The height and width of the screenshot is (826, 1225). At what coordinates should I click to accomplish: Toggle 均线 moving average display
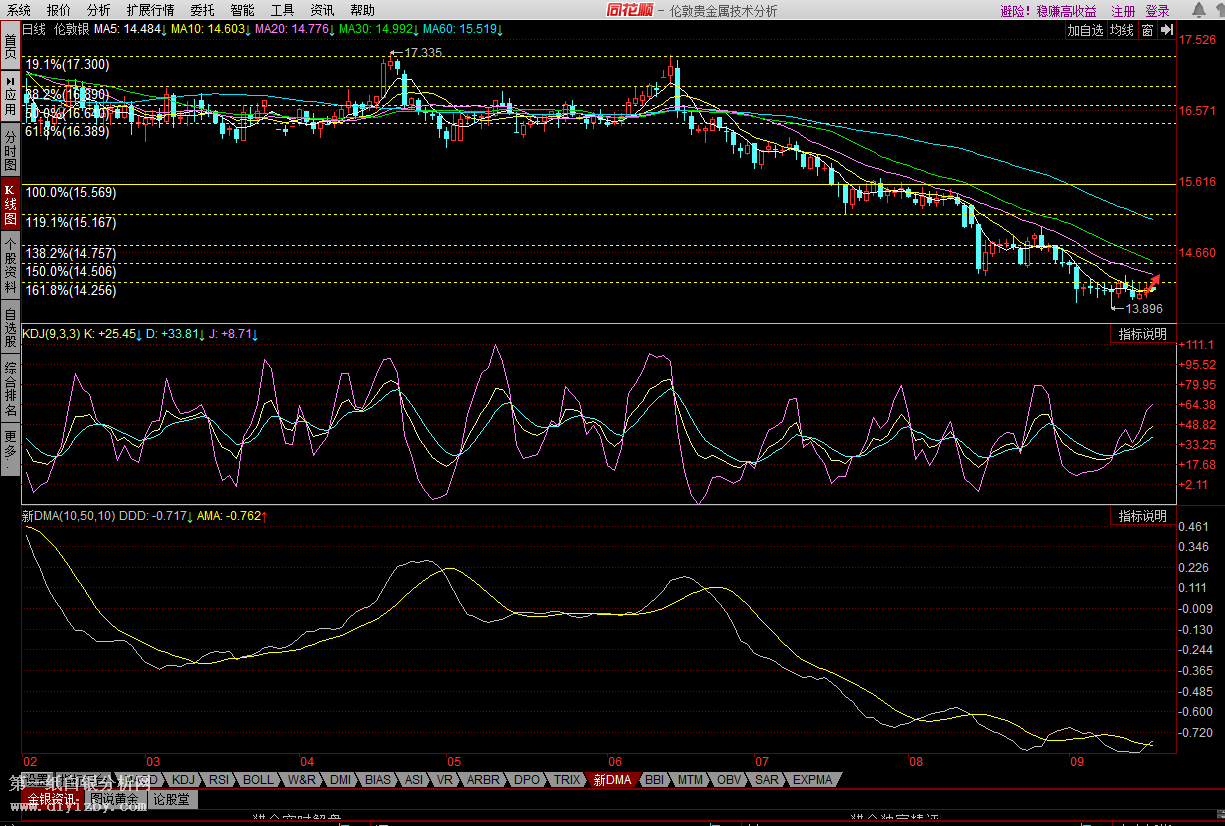[1122, 31]
